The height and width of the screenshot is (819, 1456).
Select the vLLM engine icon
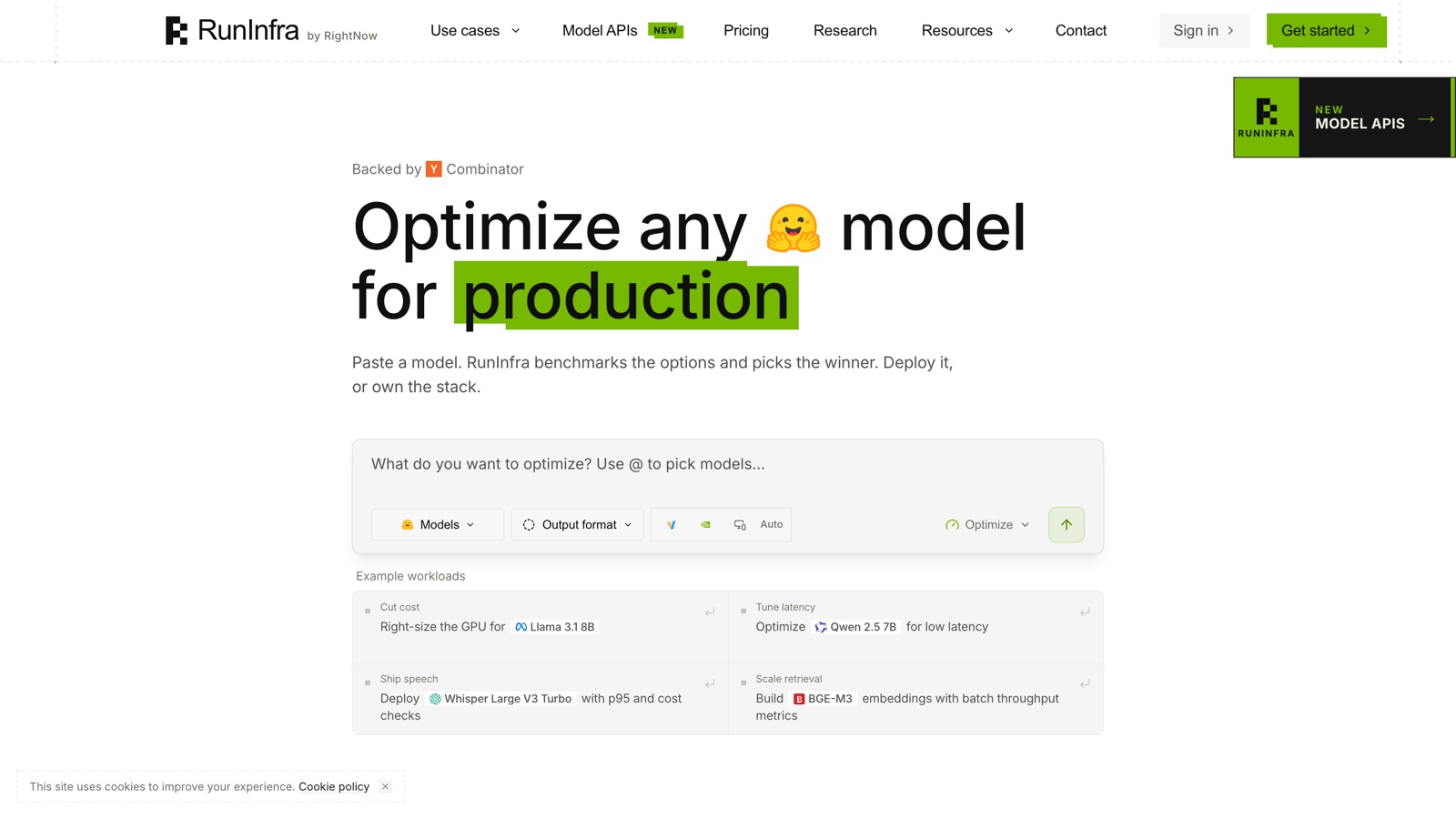click(x=671, y=524)
